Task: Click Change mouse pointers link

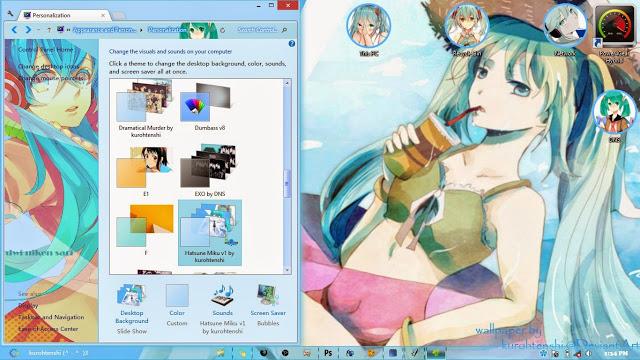Action: click(x=50, y=78)
